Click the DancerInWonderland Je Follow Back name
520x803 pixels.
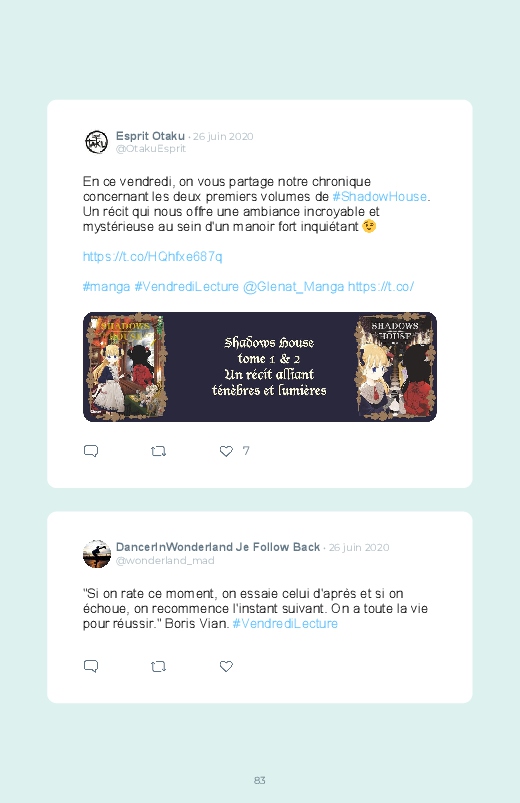[218, 547]
